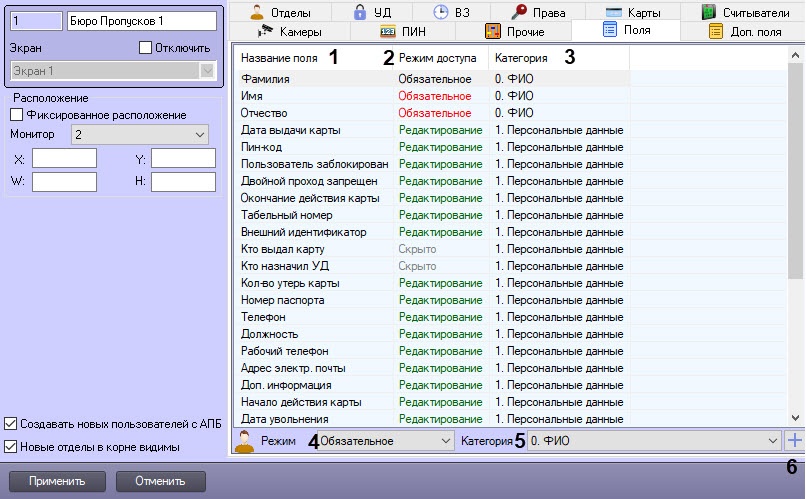Expand the Режим combo box

(386, 440)
